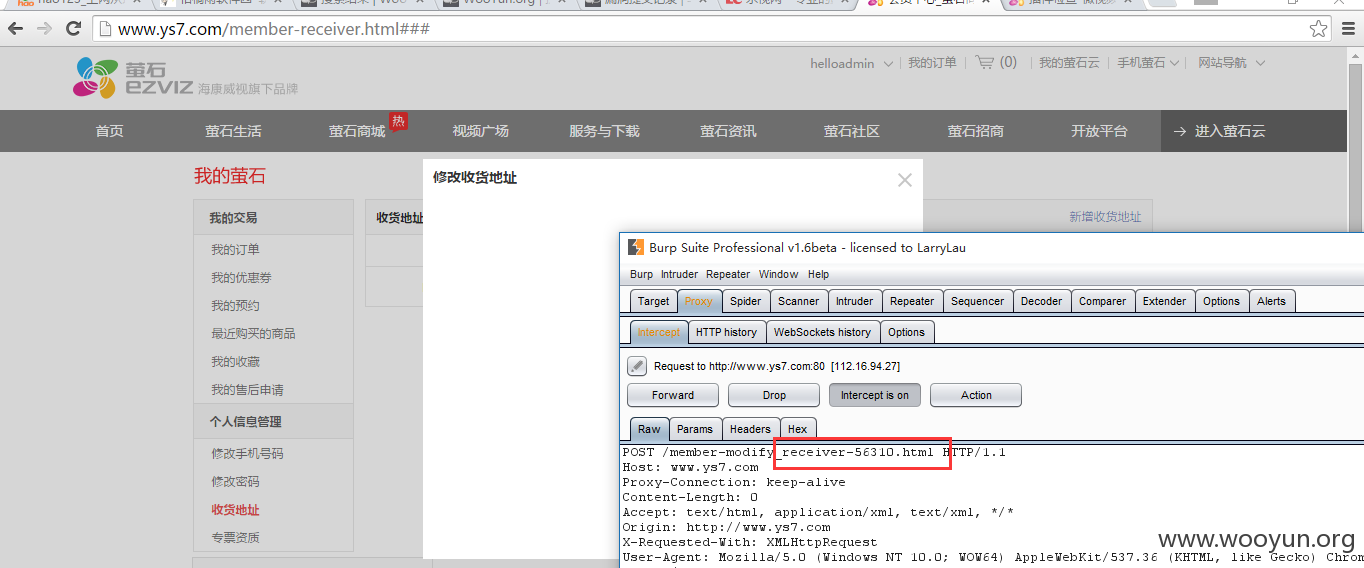Select 收货地址 sidebar link
This screenshot has width=1364, height=568.
click(235, 510)
